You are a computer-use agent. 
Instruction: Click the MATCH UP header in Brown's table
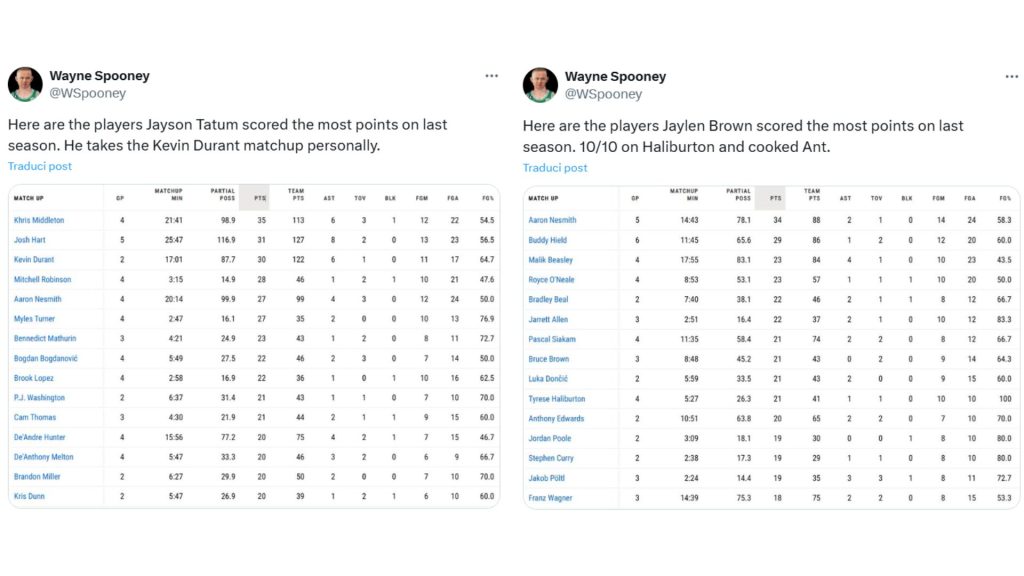pyautogui.click(x=543, y=198)
